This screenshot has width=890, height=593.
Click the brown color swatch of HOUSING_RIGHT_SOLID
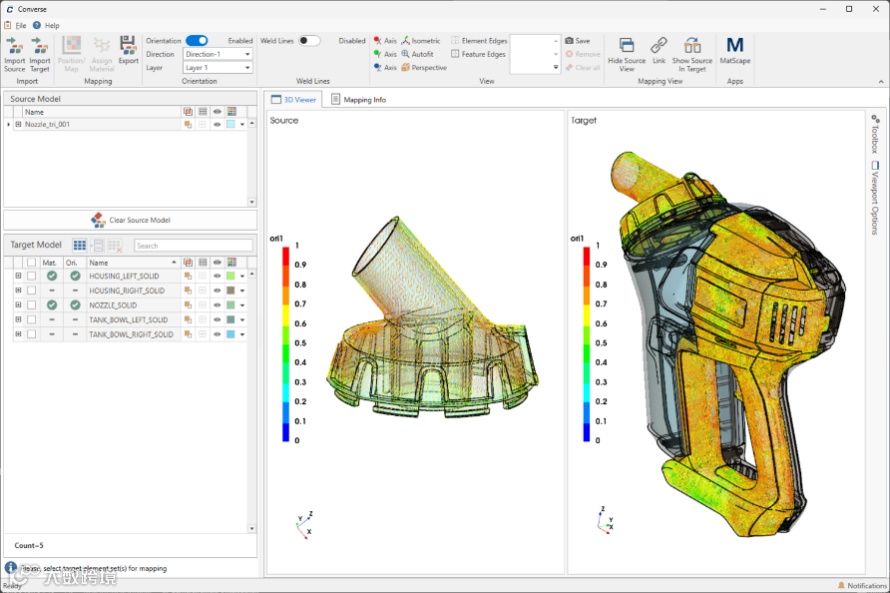(231, 291)
